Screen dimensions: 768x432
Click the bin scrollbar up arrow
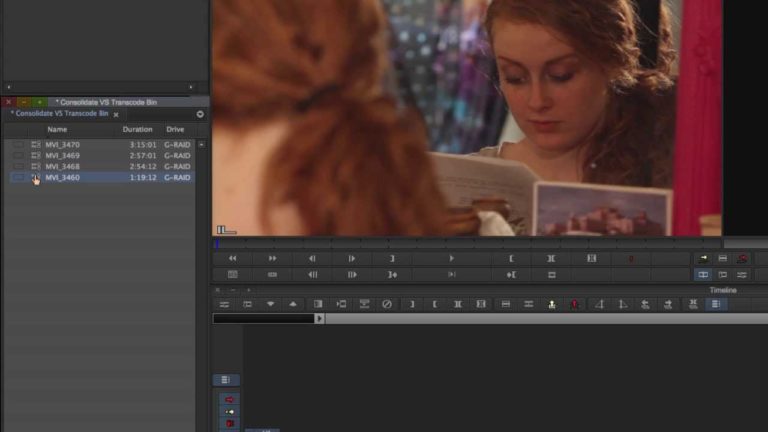[x=201, y=145]
